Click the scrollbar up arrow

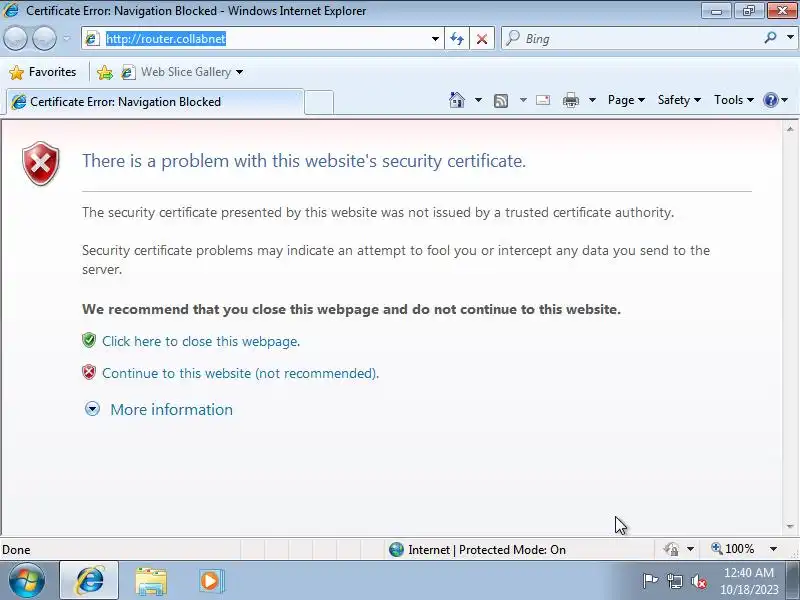click(x=790, y=129)
